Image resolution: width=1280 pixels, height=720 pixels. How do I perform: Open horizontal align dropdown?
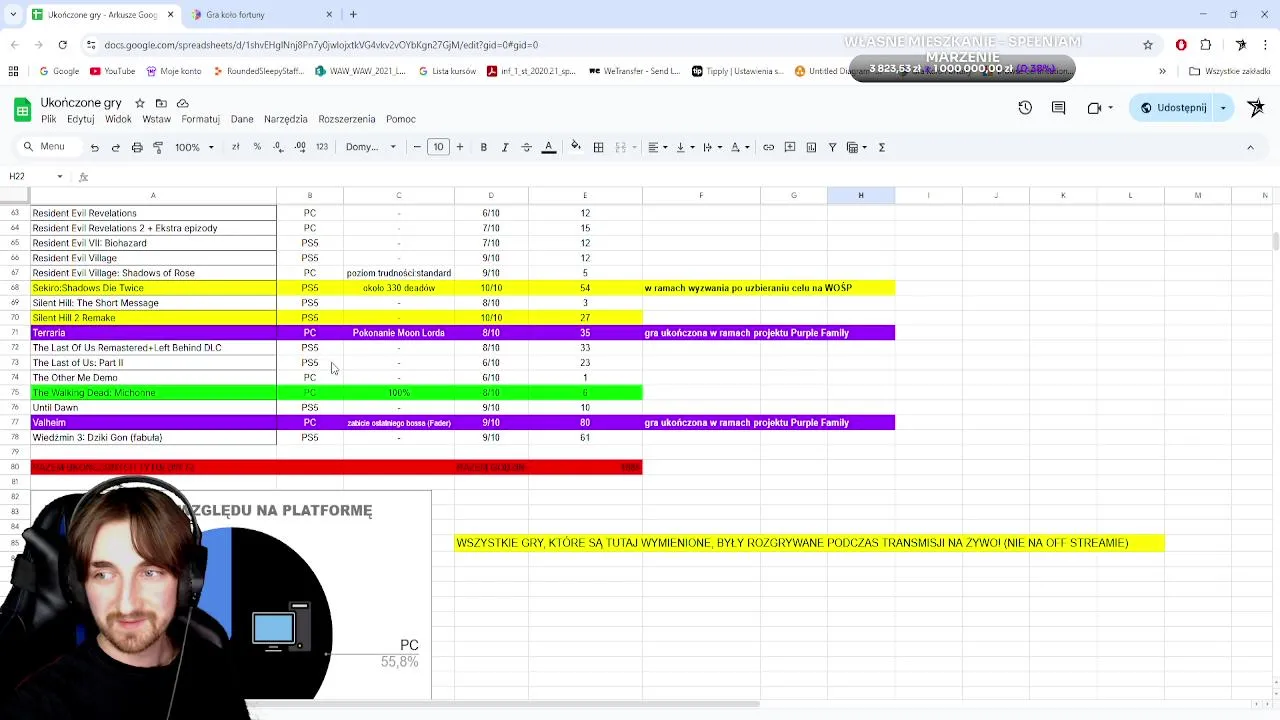point(657,147)
